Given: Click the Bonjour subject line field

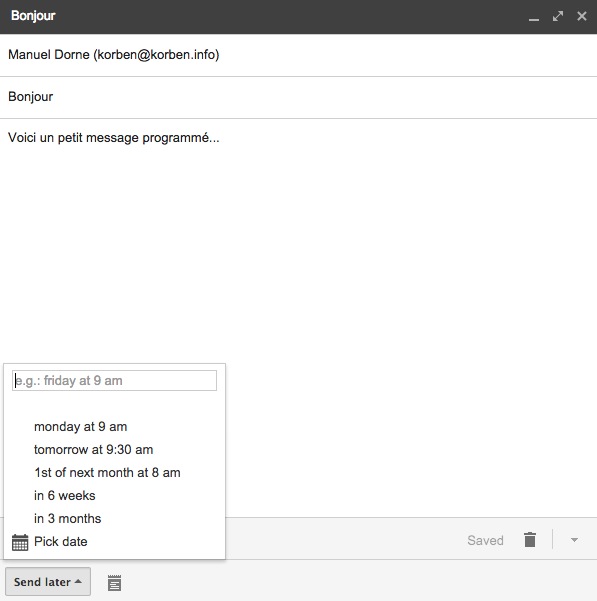Looking at the screenshot, I should pos(298,97).
